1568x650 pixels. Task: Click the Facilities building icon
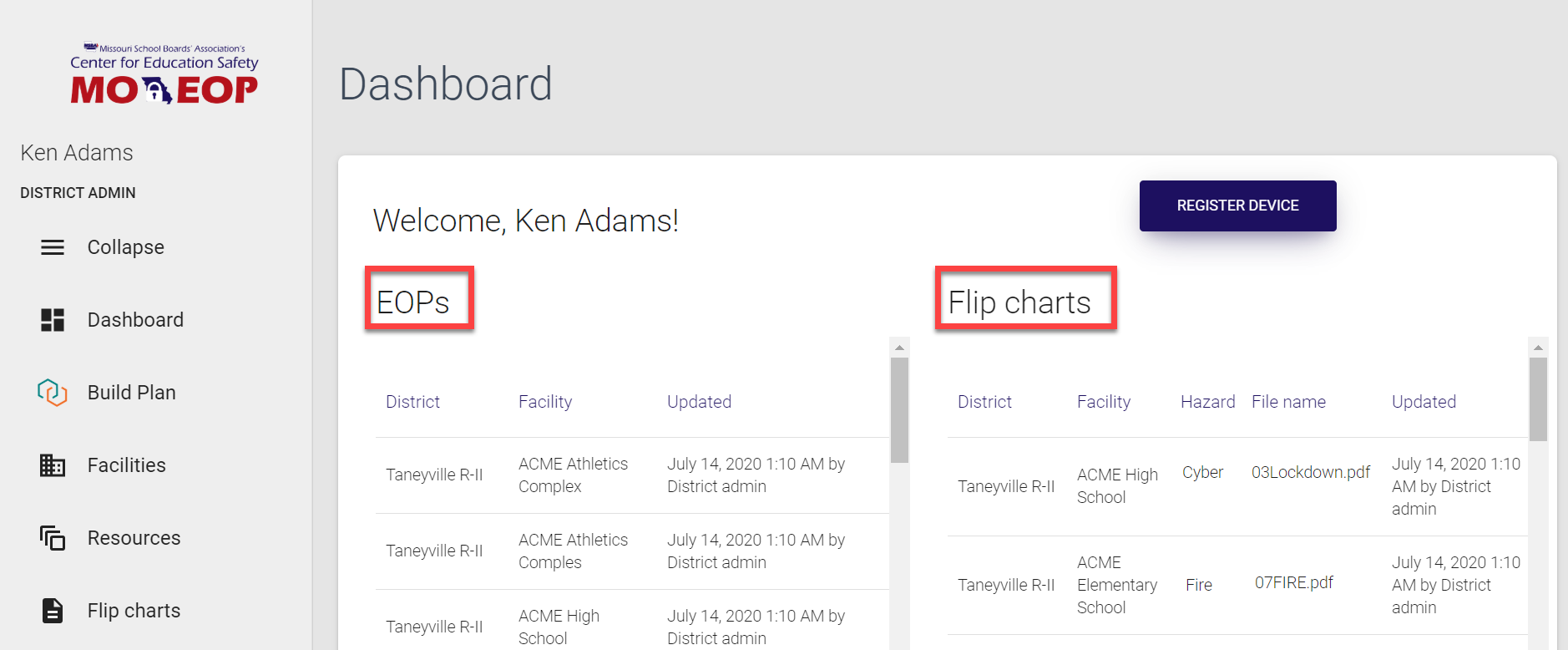pyautogui.click(x=53, y=465)
